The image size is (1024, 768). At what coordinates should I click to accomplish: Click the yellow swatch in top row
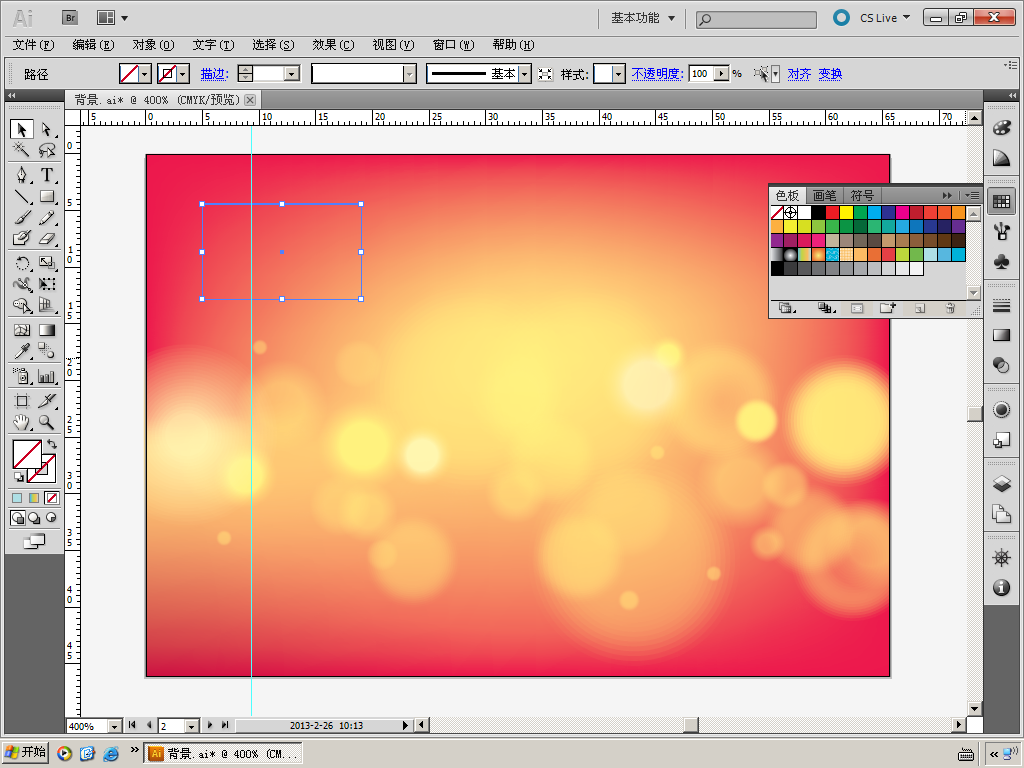point(846,212)
